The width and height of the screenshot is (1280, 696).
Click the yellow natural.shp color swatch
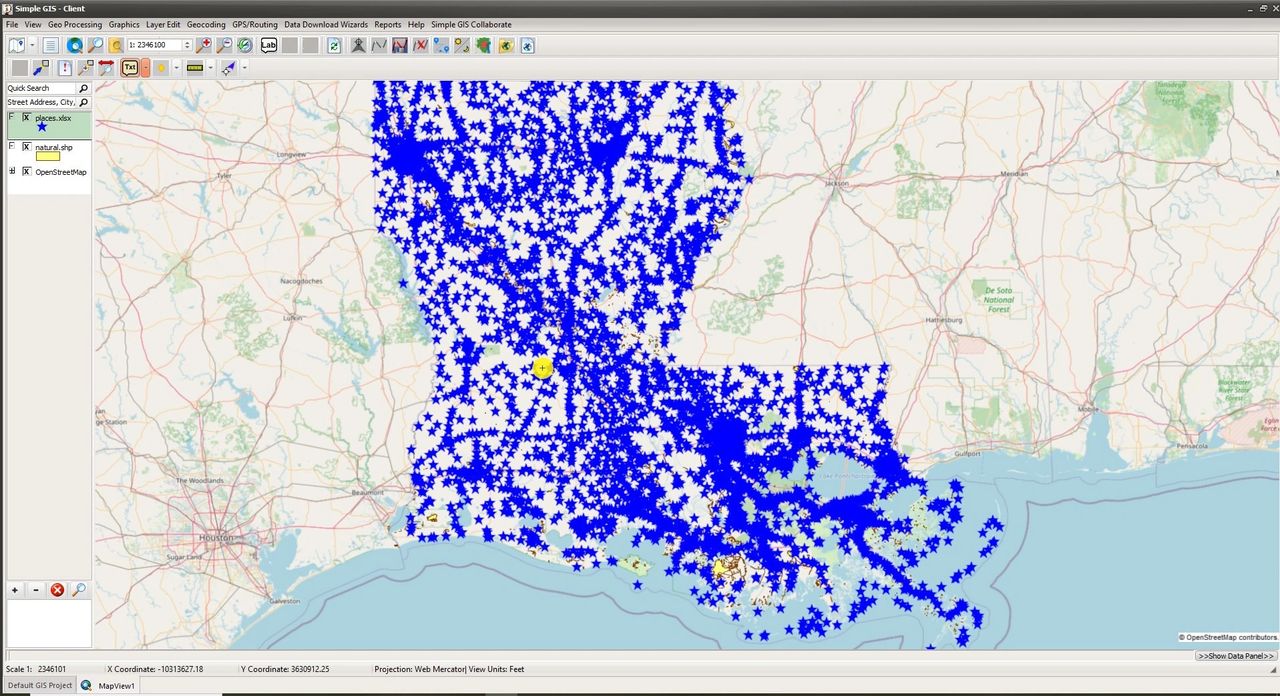point(47,156)
